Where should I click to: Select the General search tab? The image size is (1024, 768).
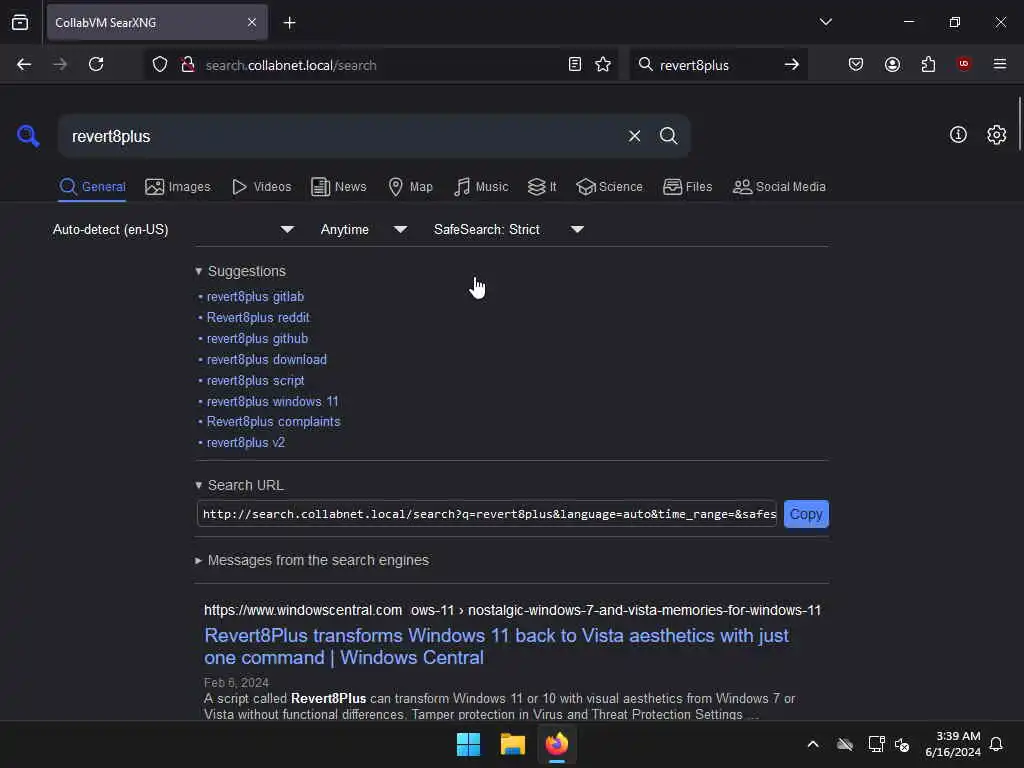coord(92,187)
